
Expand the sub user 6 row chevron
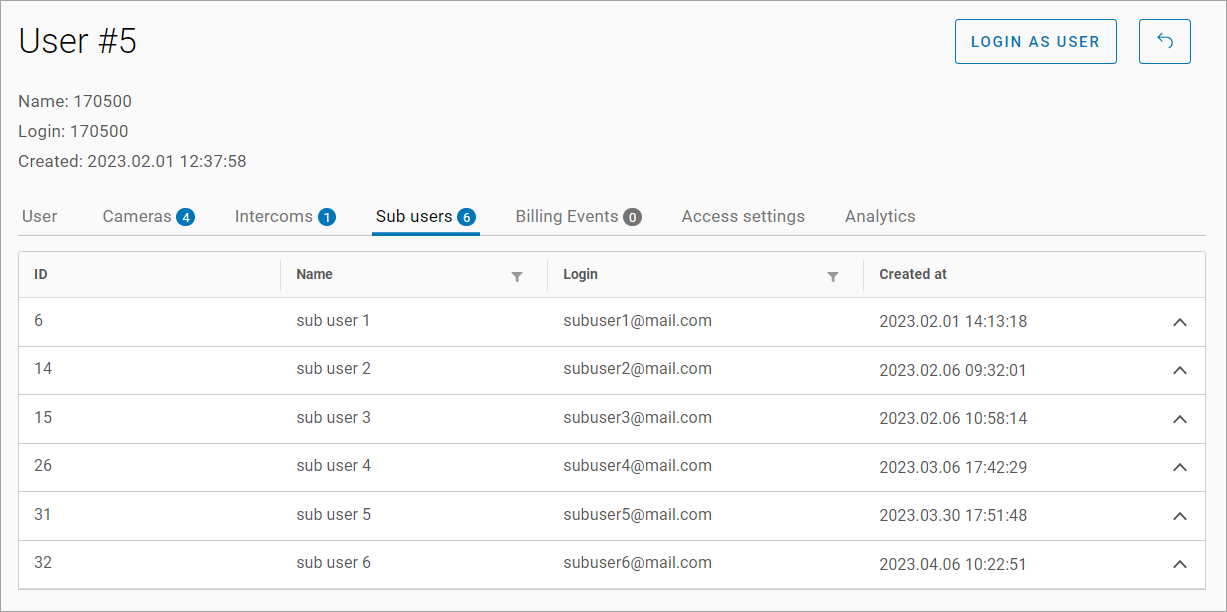(1179, 564)
